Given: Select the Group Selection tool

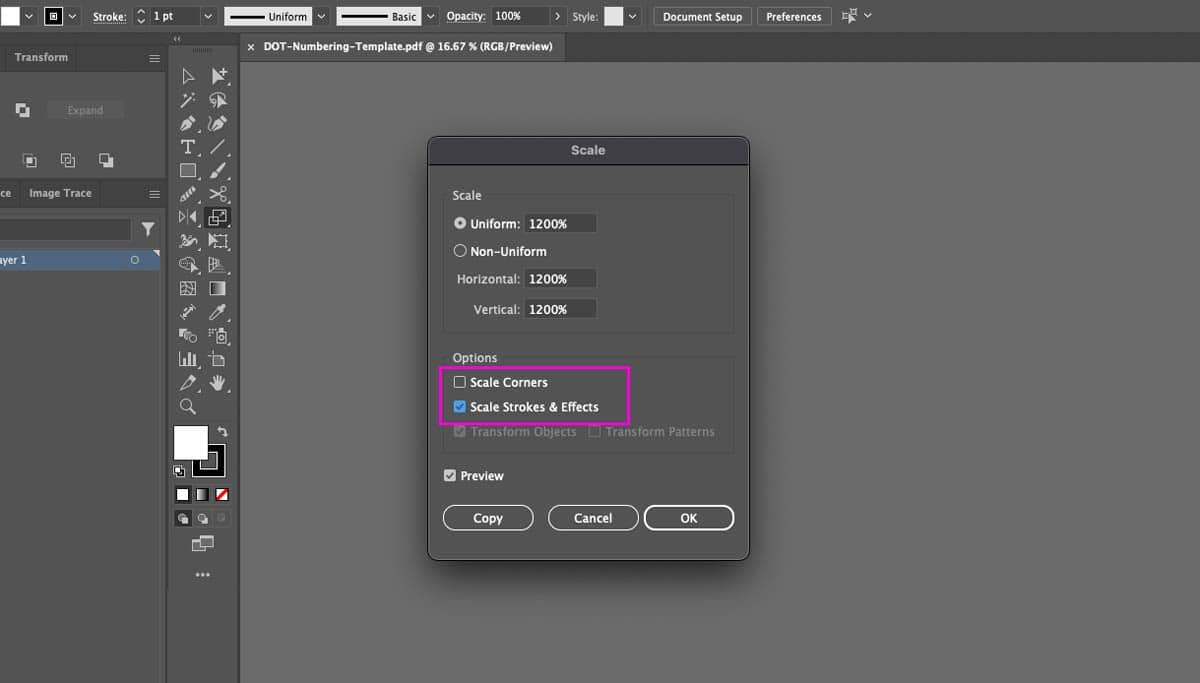Looking at the screenshot, I should [x=218, y=77].
